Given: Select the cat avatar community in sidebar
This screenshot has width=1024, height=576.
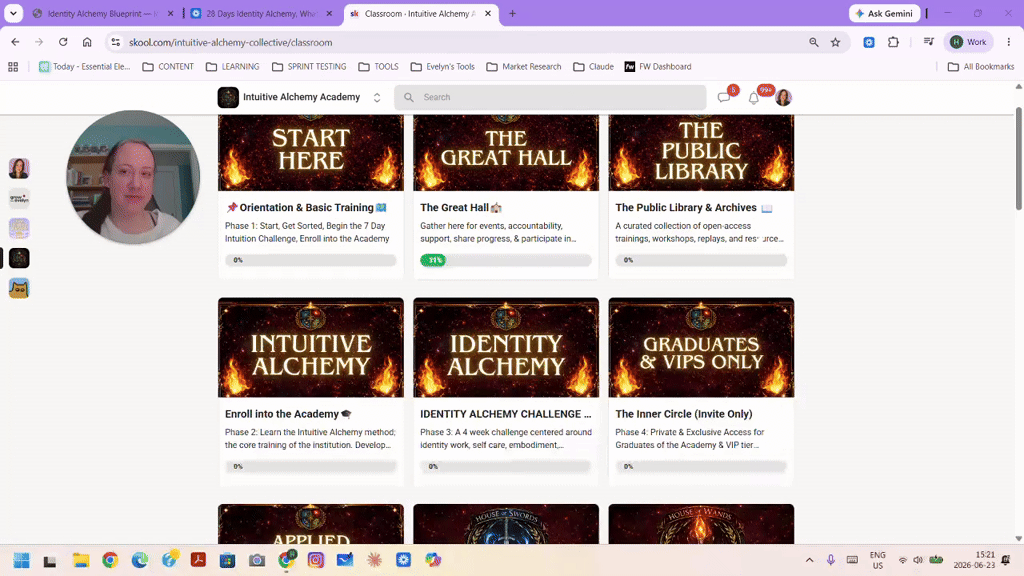Looking at the screenshot, I should 19,288.
